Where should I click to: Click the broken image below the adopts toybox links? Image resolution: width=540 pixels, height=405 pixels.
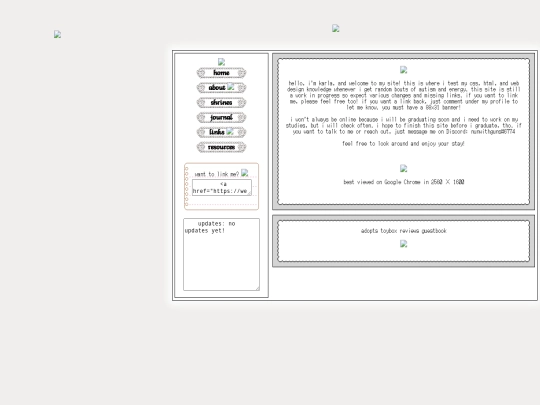[404, 244]
